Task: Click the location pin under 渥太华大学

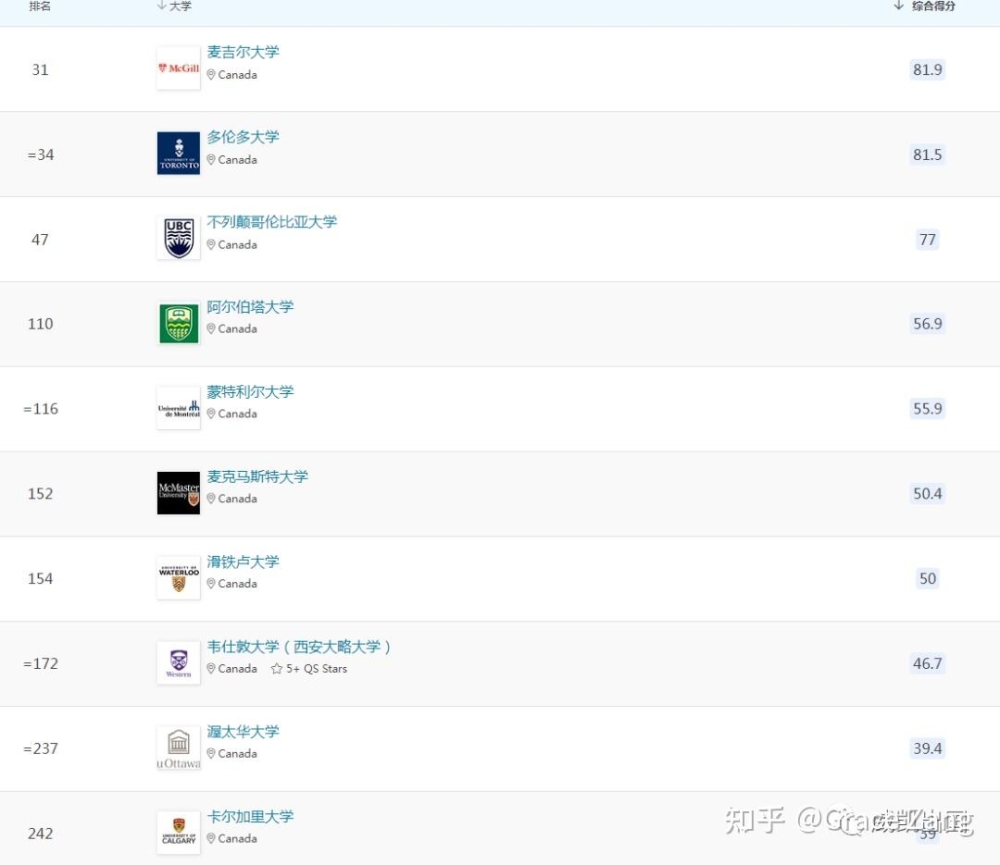Action: 211,753
